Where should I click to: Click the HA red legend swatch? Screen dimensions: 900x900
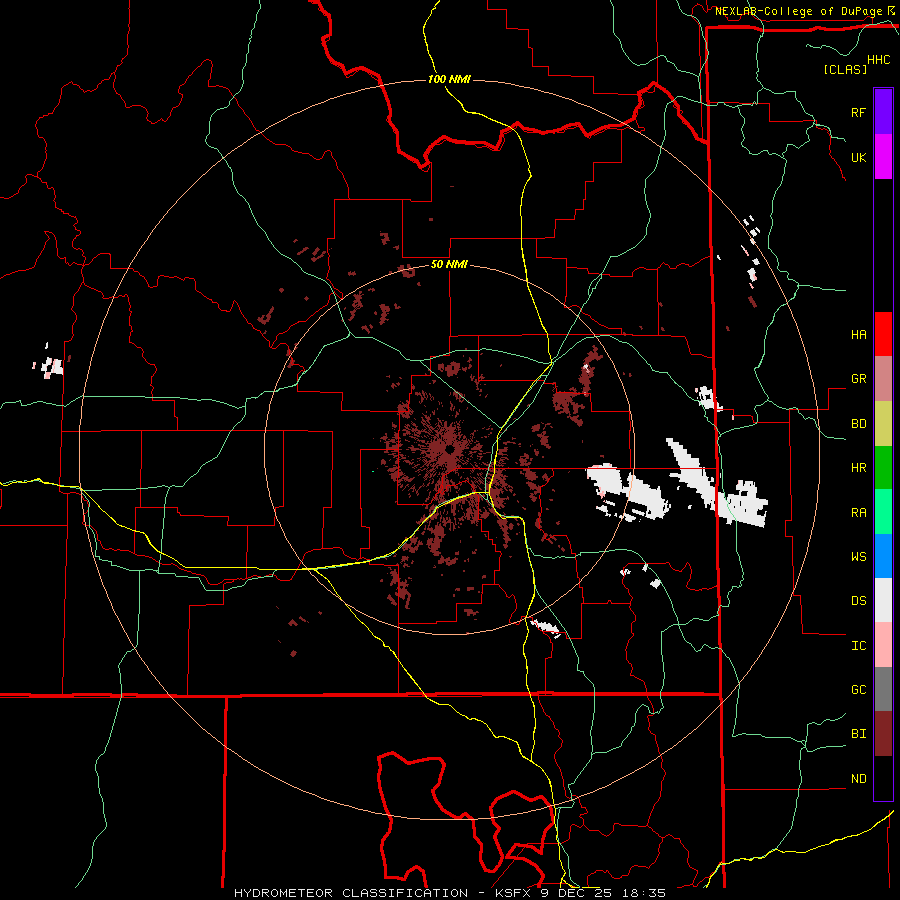pyautogui.click(x=883, y=334)
